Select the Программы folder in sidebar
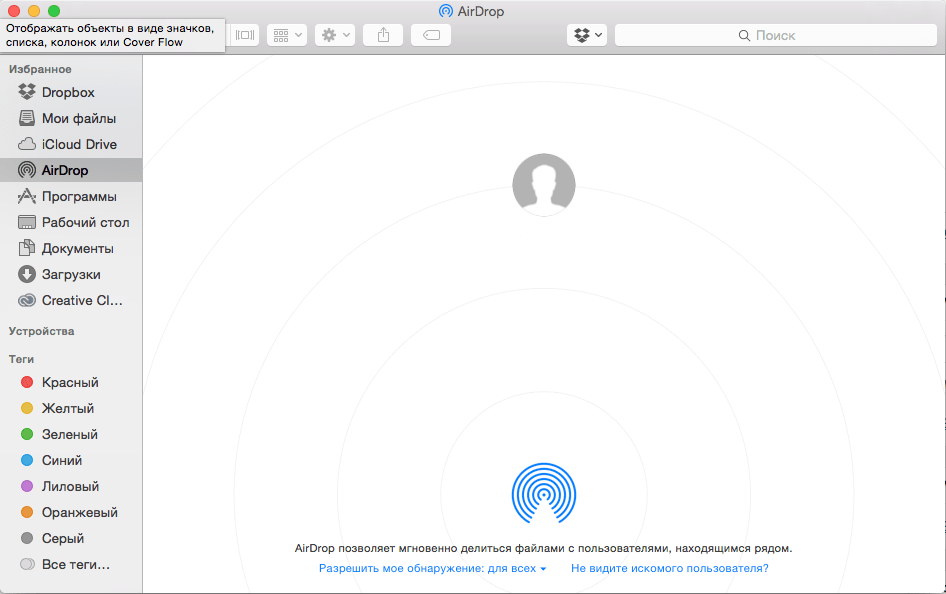This screenshot has height=594, width=946. pos(79,196)
